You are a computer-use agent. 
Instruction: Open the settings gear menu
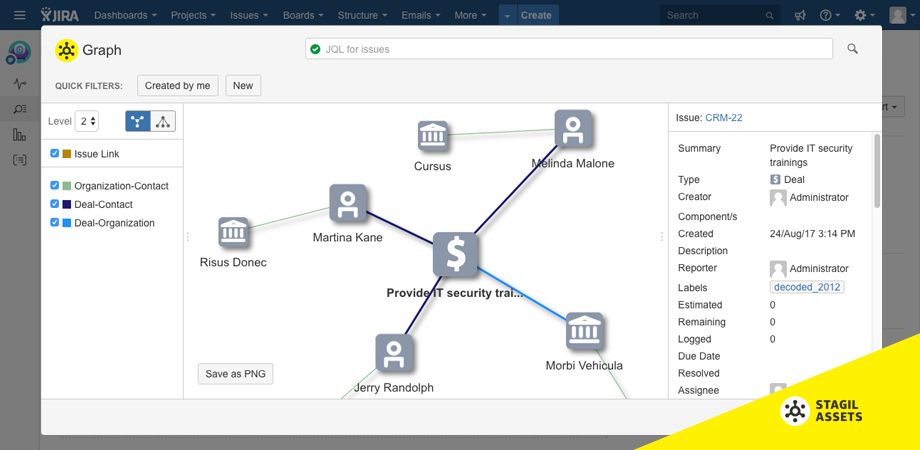864,15
